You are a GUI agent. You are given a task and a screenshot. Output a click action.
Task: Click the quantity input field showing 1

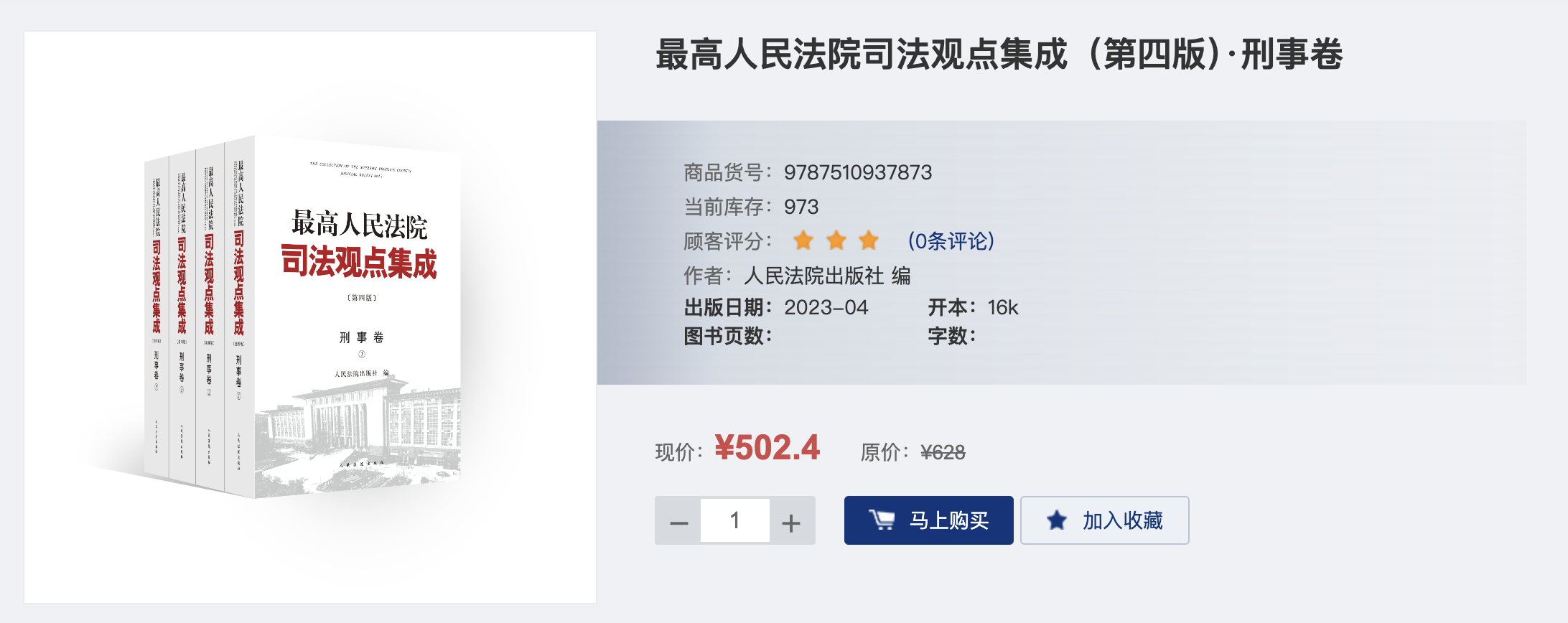(x=735, y=520)
